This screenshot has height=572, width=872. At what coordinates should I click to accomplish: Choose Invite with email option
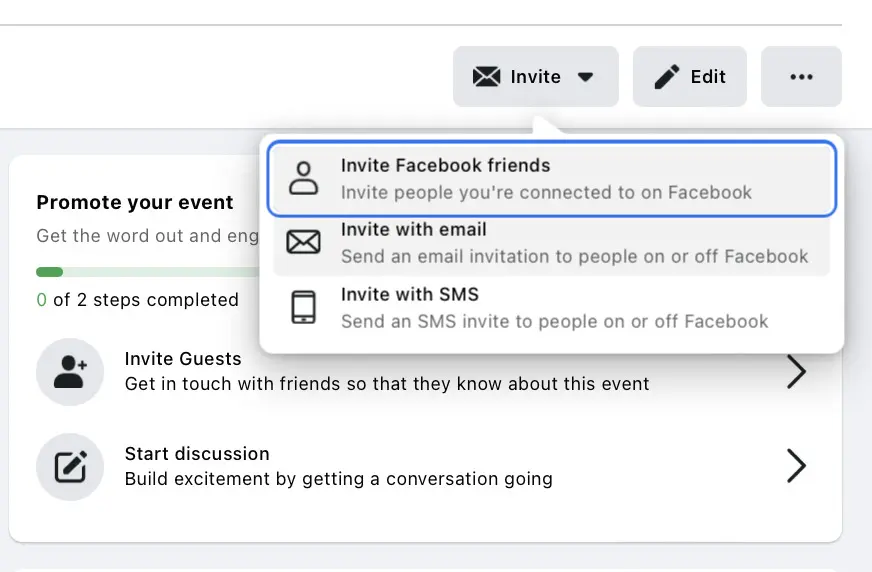(x=552, y=243)
